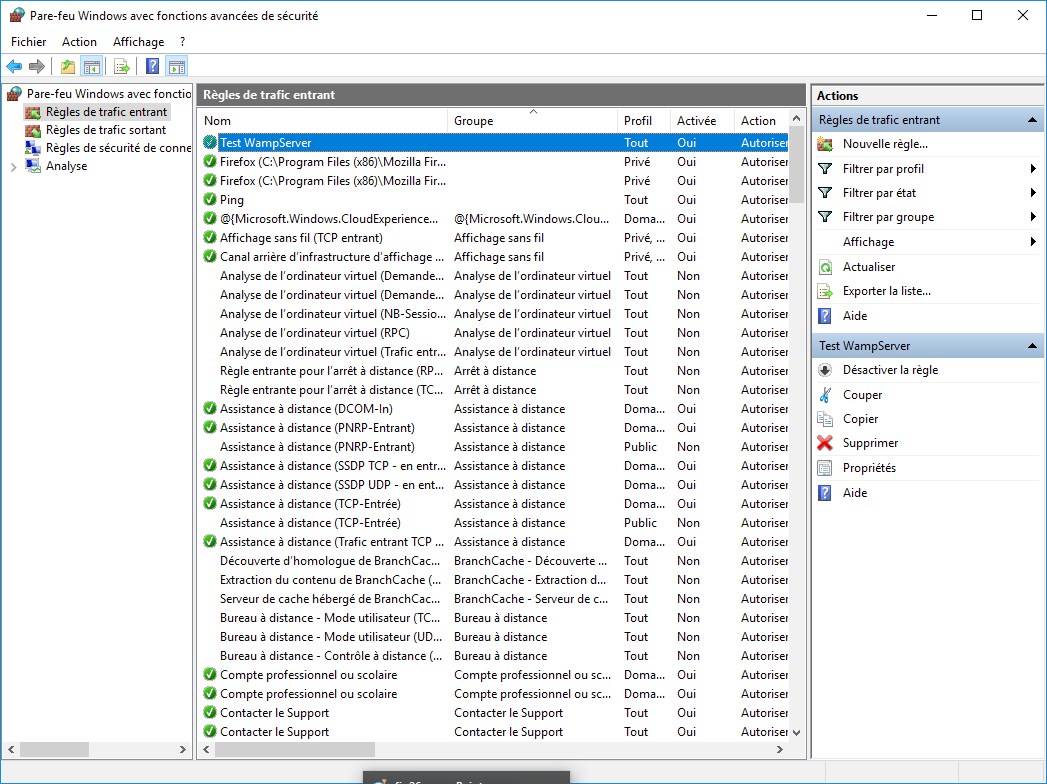Open Filtrer par profil submenu

click(883, 169)
